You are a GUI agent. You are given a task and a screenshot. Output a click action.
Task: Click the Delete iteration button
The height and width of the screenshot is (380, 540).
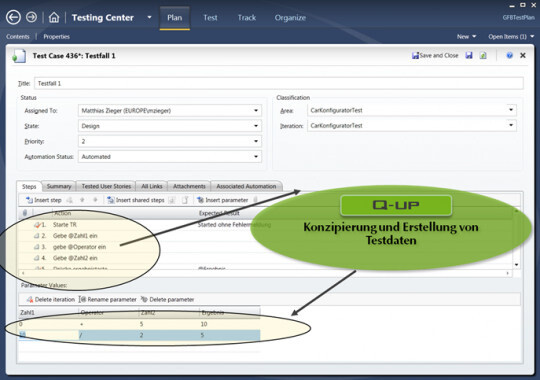tap(51, 300)
